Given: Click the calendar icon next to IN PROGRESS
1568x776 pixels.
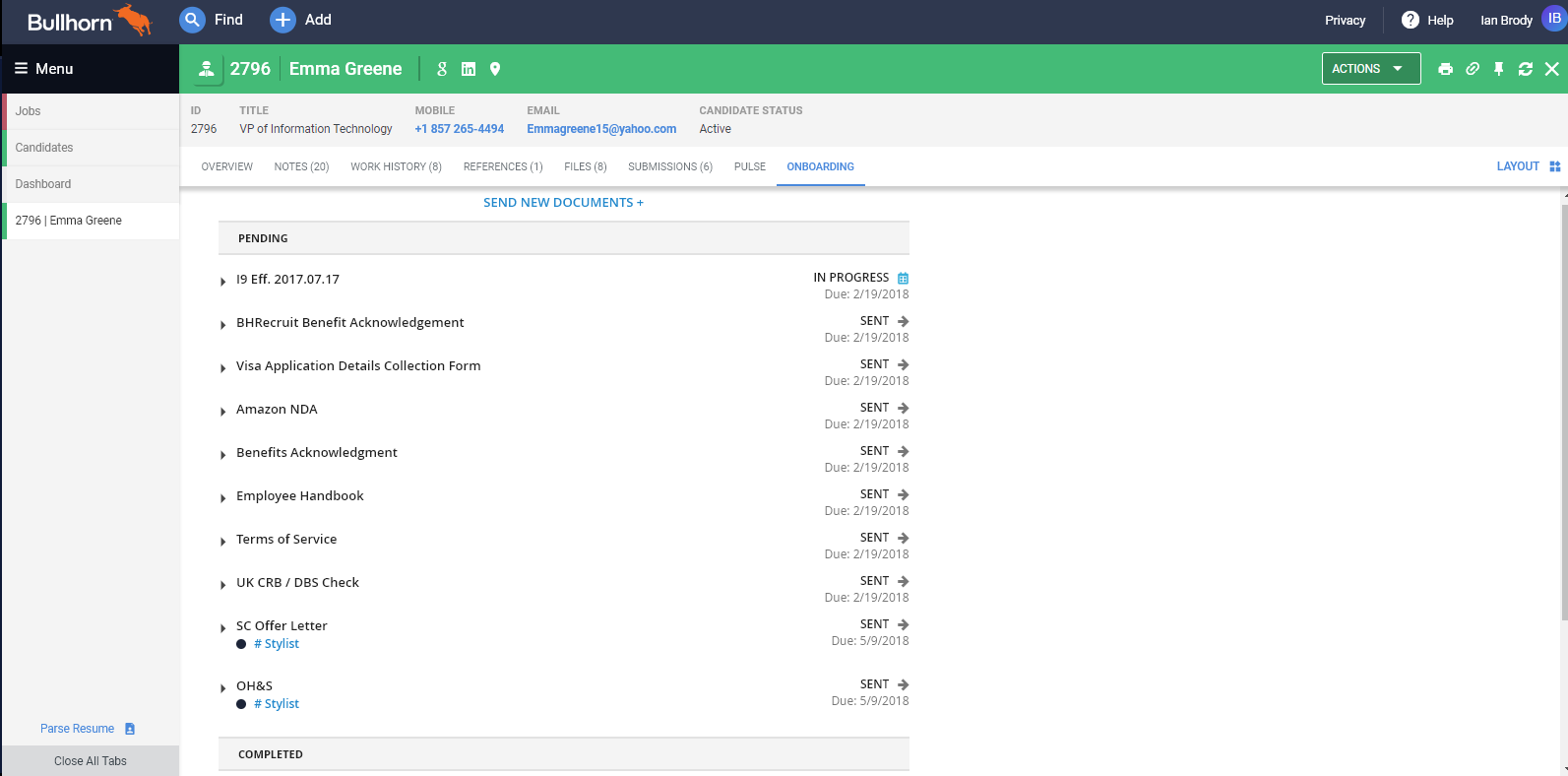Looking at the screenshot, I should coord(903,279).
